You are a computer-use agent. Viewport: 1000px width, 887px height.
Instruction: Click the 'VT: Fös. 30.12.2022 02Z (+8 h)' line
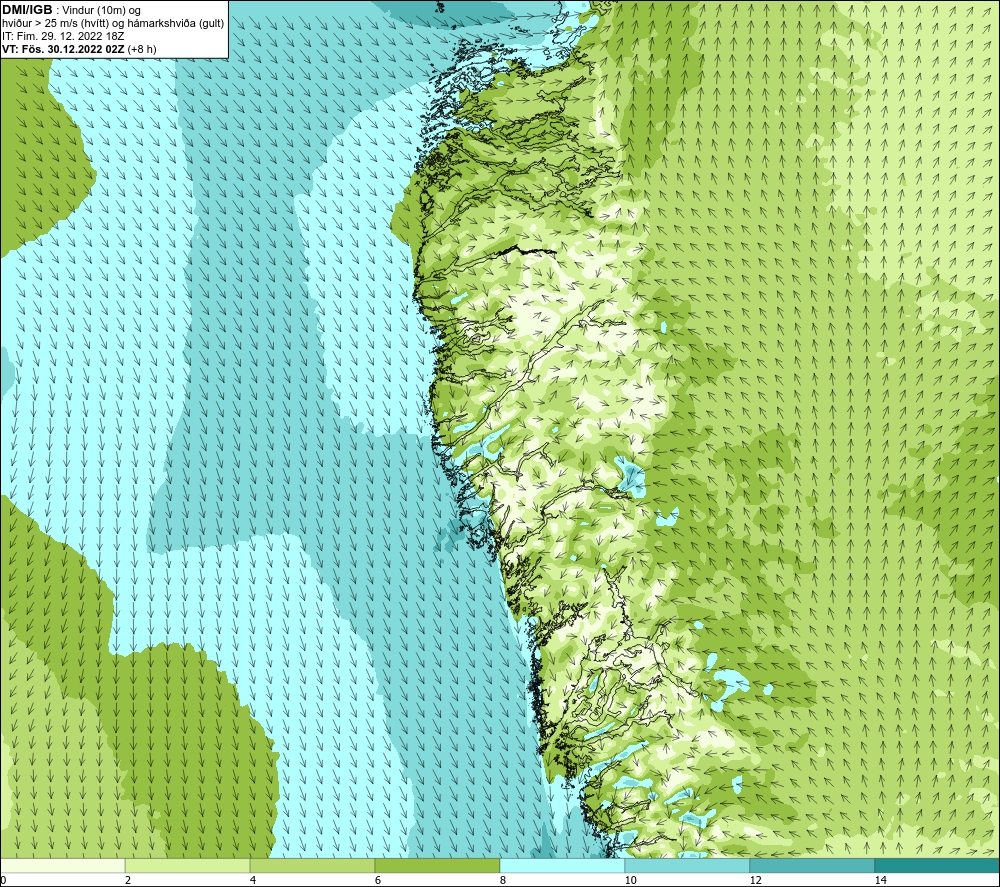[79, 49]
